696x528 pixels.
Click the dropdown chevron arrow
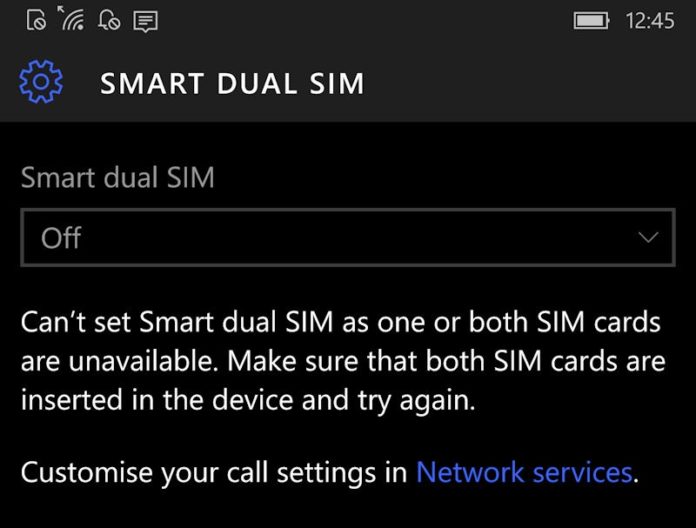[x=648, y=237]
